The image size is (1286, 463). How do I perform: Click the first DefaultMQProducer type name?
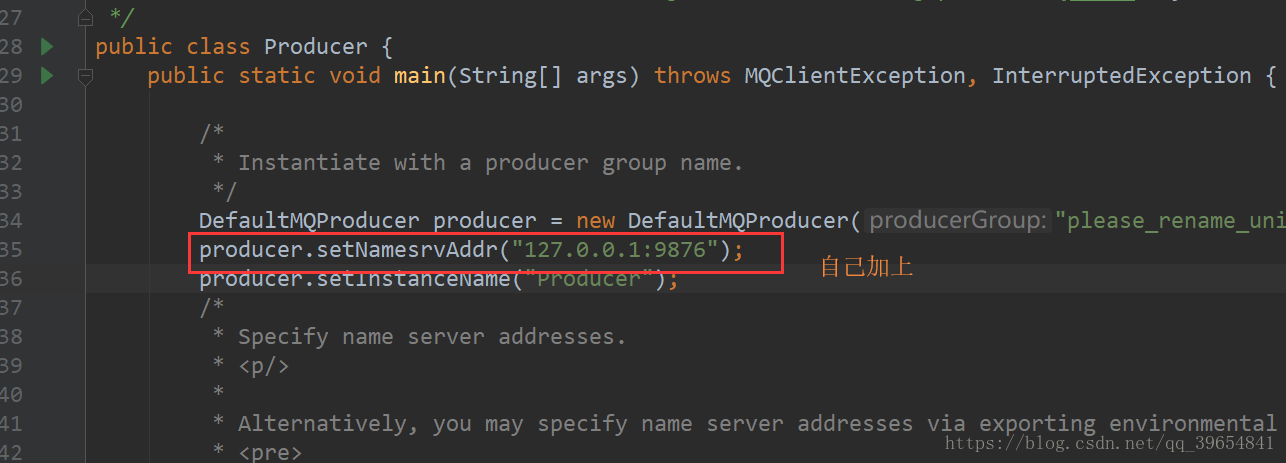click(x=309, y=221)
